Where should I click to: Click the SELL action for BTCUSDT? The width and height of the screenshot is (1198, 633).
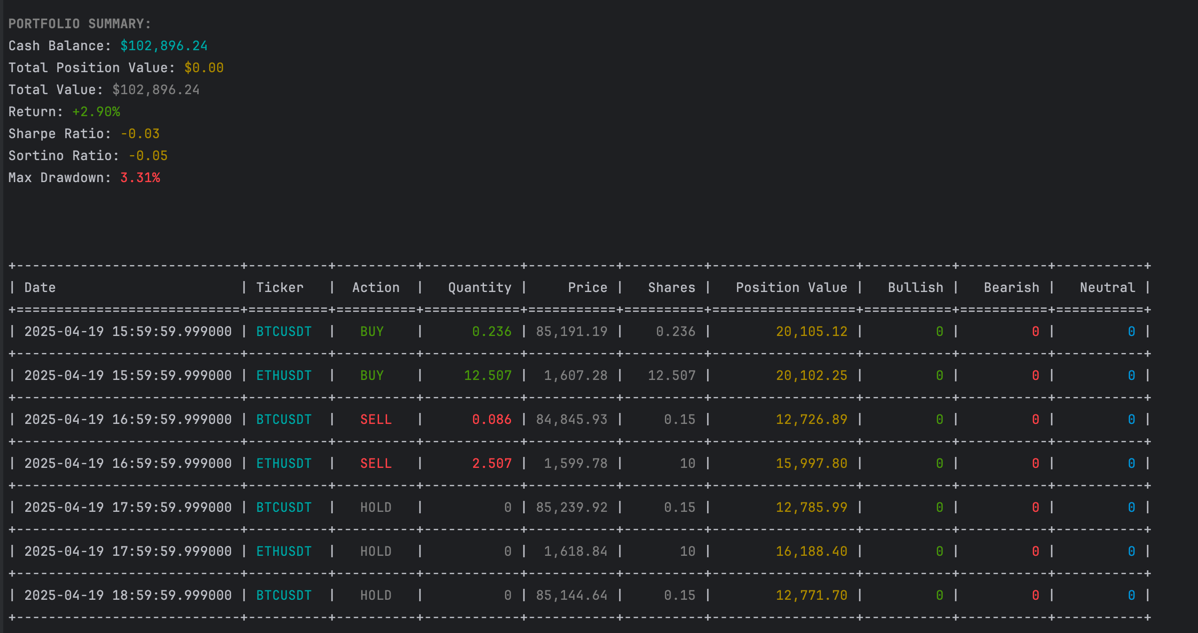375,419
